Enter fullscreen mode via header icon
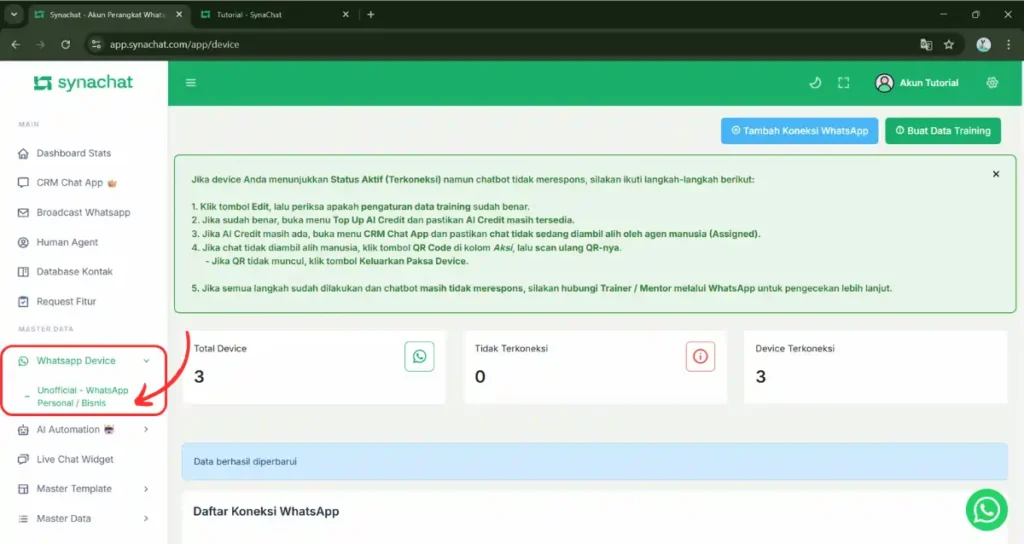1024x544 pixels. coord(844,83)
